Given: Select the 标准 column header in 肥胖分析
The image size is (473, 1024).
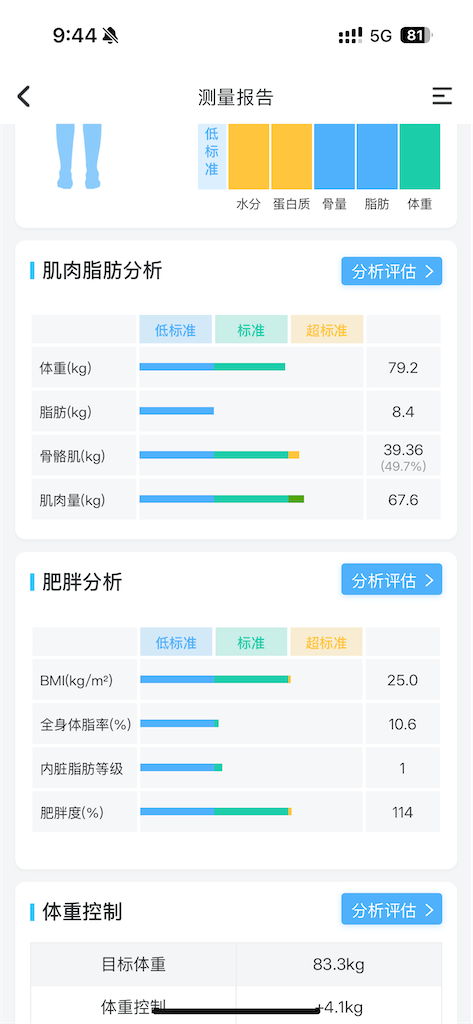Looking at the screenshot, I should coord(251,642).
